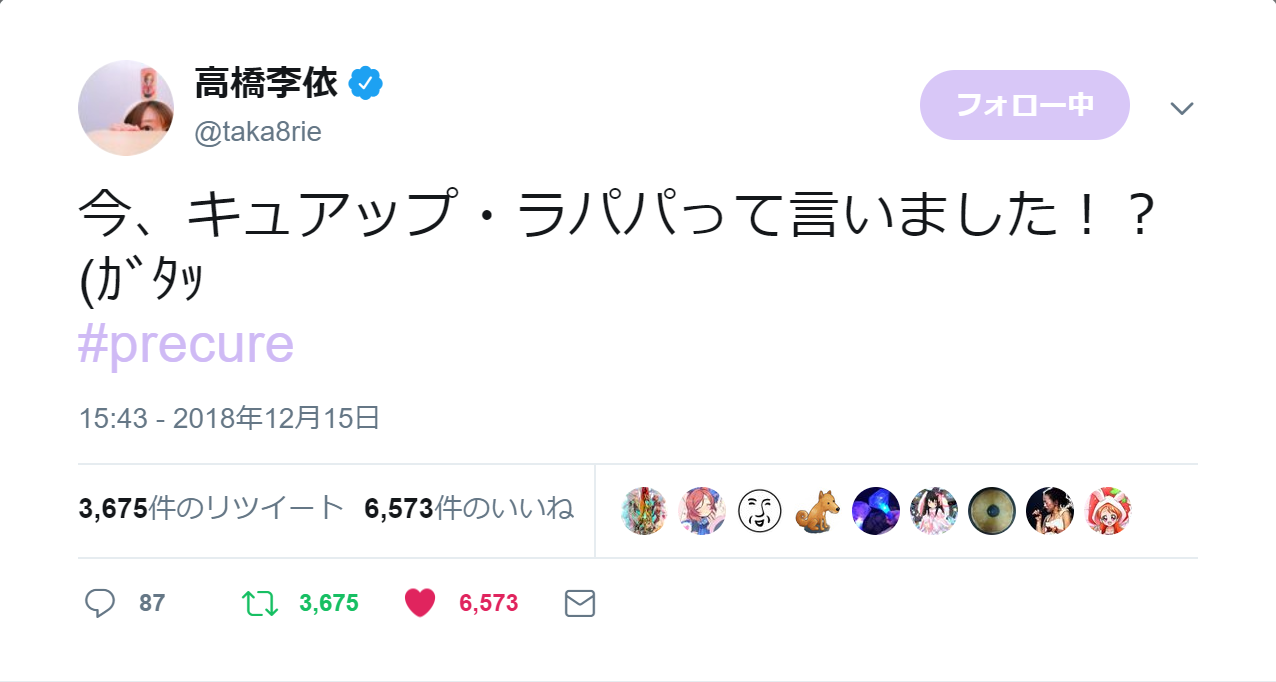The height and width of the screenshot is (682, 1276).
Task: Click the blue verified badge
Action: pos(366,84)
